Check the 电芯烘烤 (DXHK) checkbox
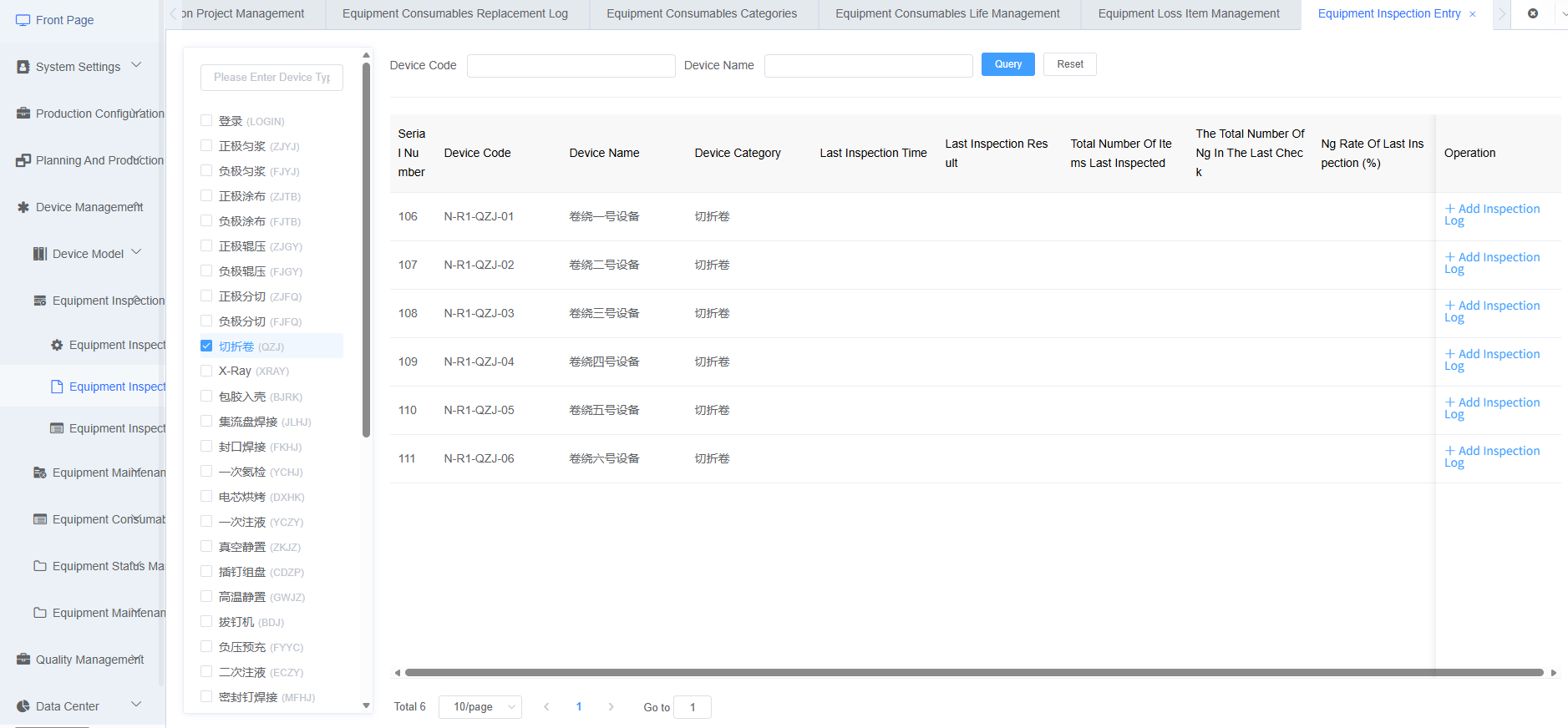 coord(206,496)
